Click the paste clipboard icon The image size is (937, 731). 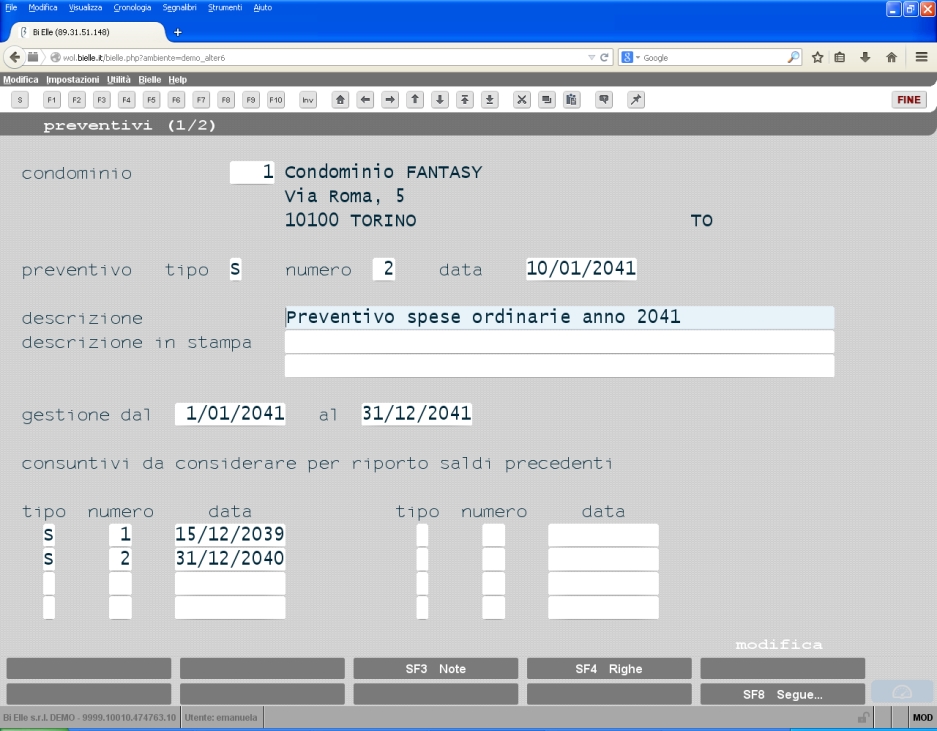pyautogui.click(x=571, y=100)
